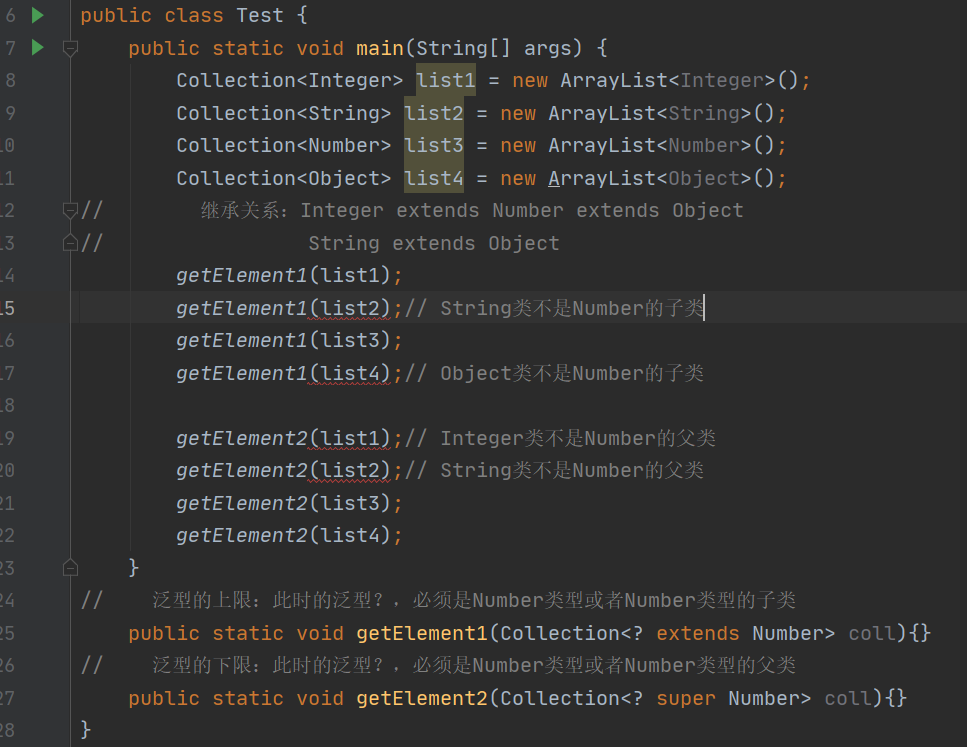967x747 pixels.
Task: Click the list2 variable declaration
Action: point(434,113)
